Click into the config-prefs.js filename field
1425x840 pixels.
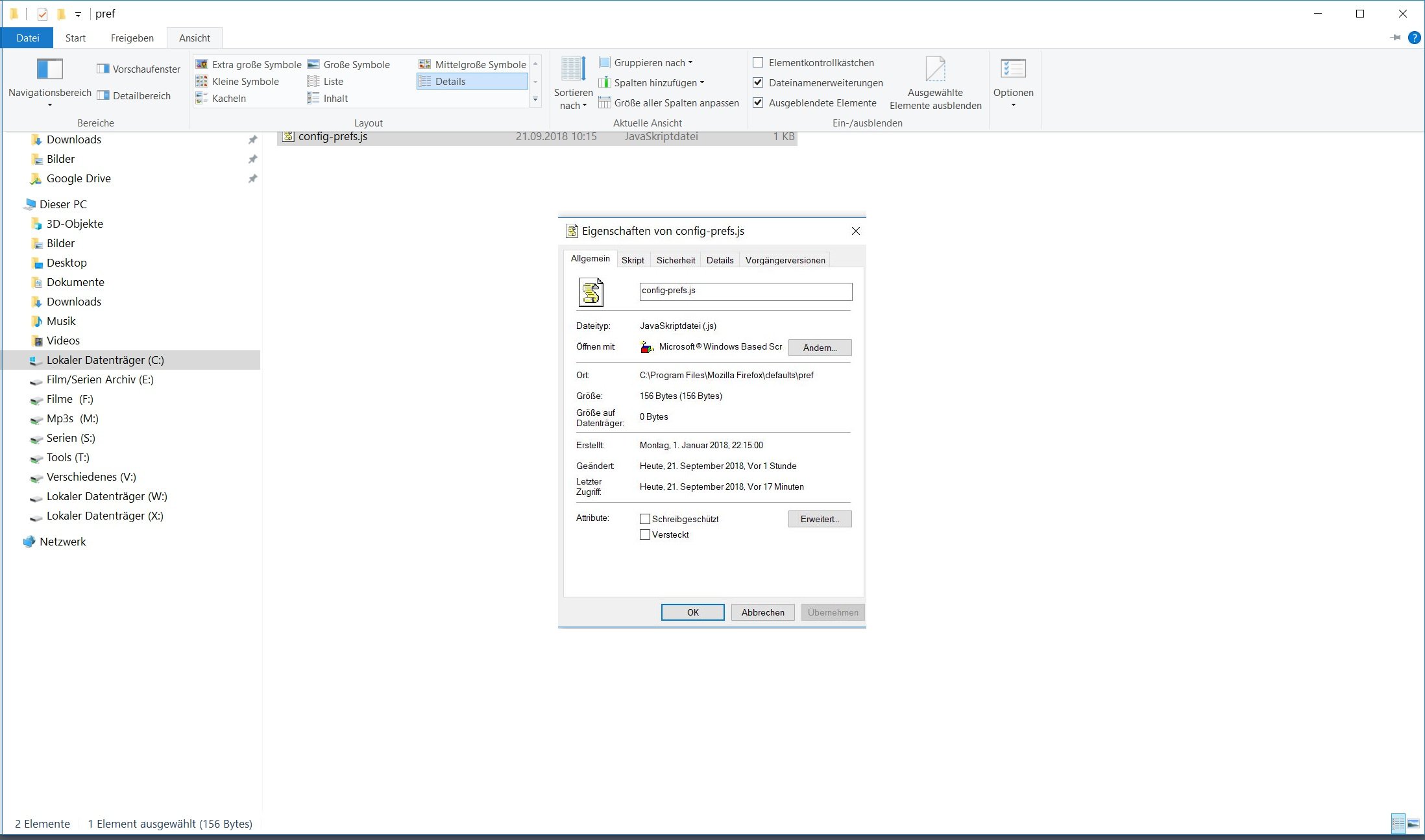pos(745,291)
